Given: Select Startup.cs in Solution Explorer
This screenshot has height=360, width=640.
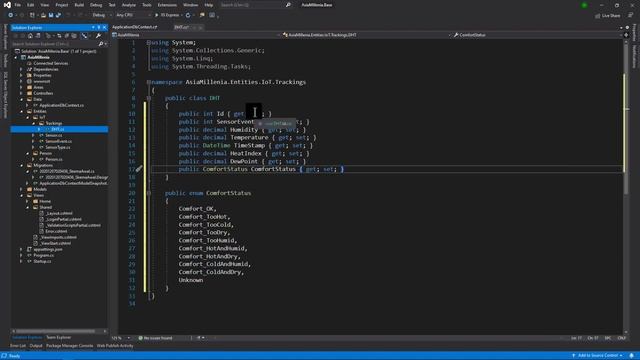Looking at the screenshot, I should 42,261.
